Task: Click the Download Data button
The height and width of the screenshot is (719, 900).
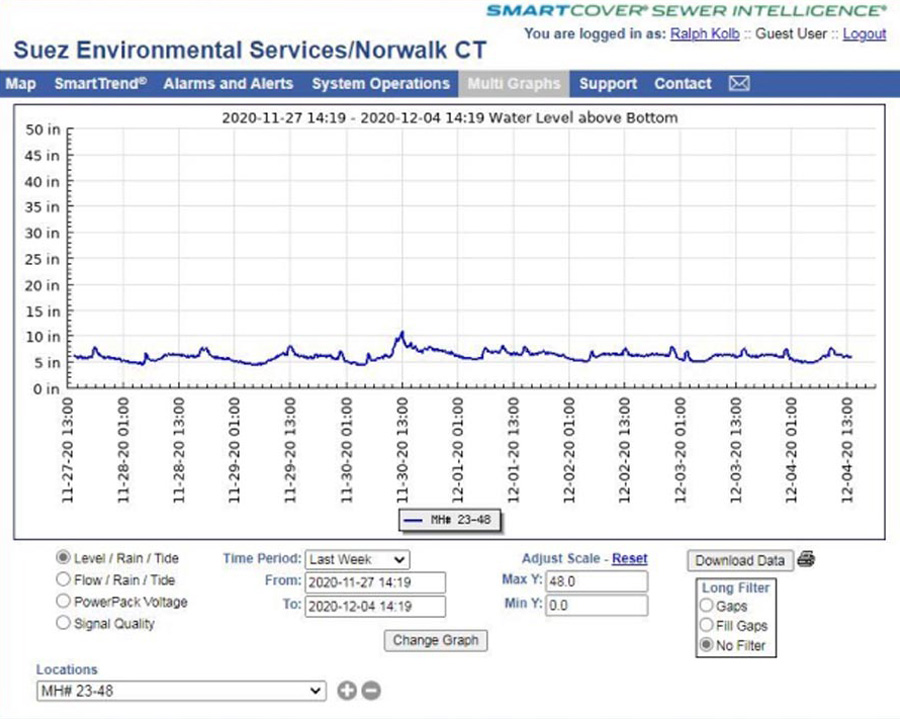Action: pos(740,561)
